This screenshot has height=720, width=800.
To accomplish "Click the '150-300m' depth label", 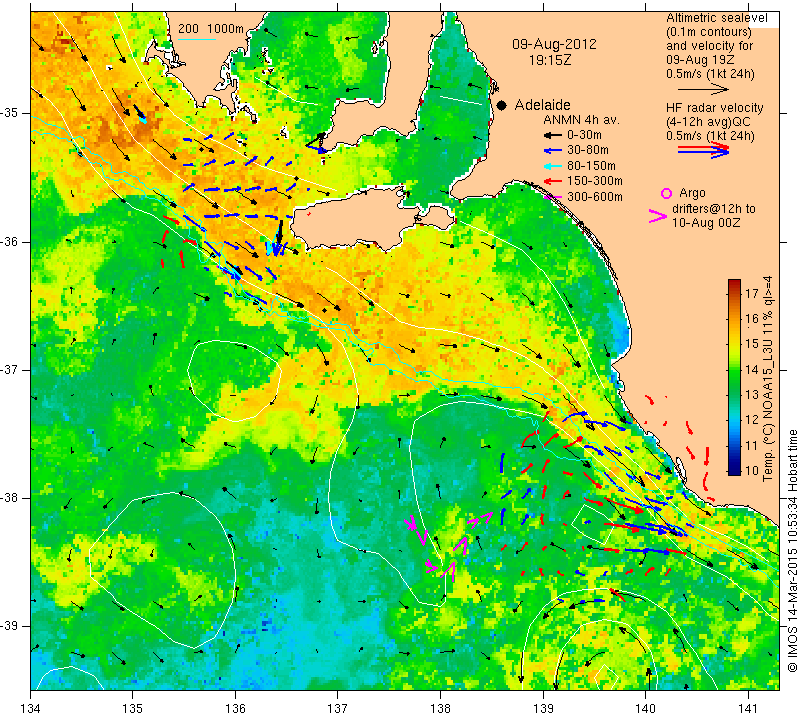I will [x=595, y=181].
